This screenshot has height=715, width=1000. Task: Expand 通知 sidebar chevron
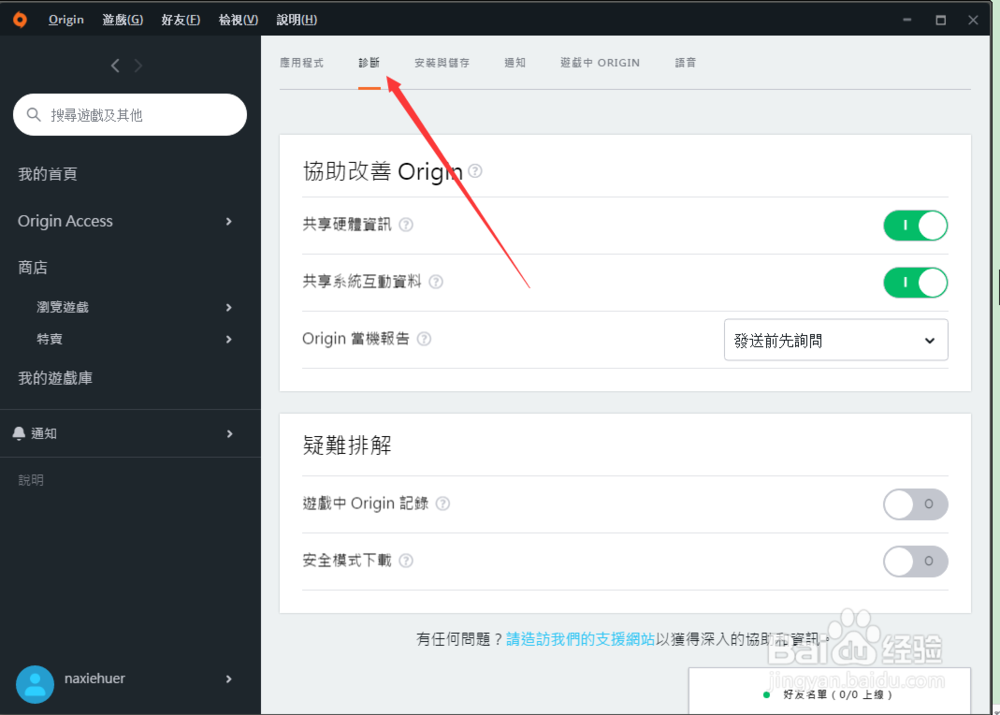[230, 434]
